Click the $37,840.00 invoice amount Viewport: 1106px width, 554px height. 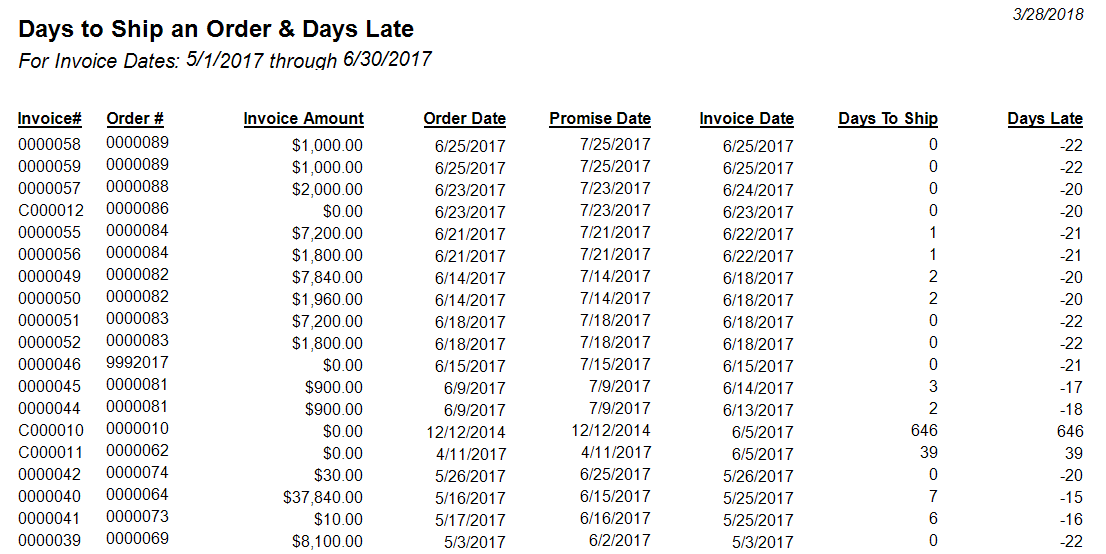pyautogui.click(x=323, y=497)
